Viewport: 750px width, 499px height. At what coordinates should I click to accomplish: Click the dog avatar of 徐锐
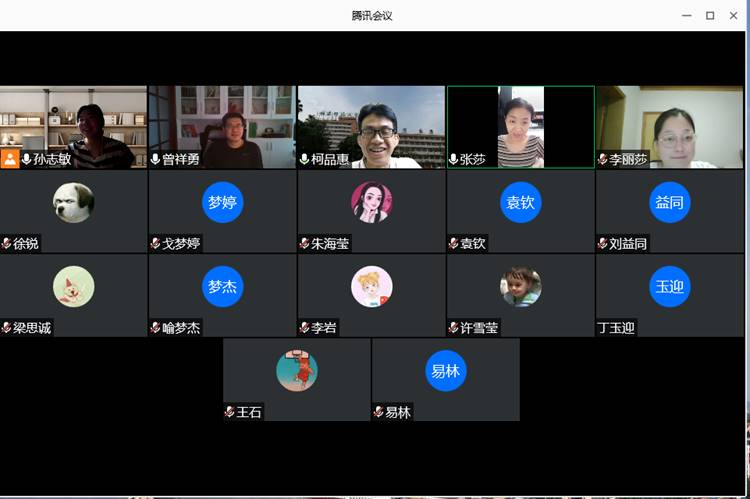pos(73,202)
